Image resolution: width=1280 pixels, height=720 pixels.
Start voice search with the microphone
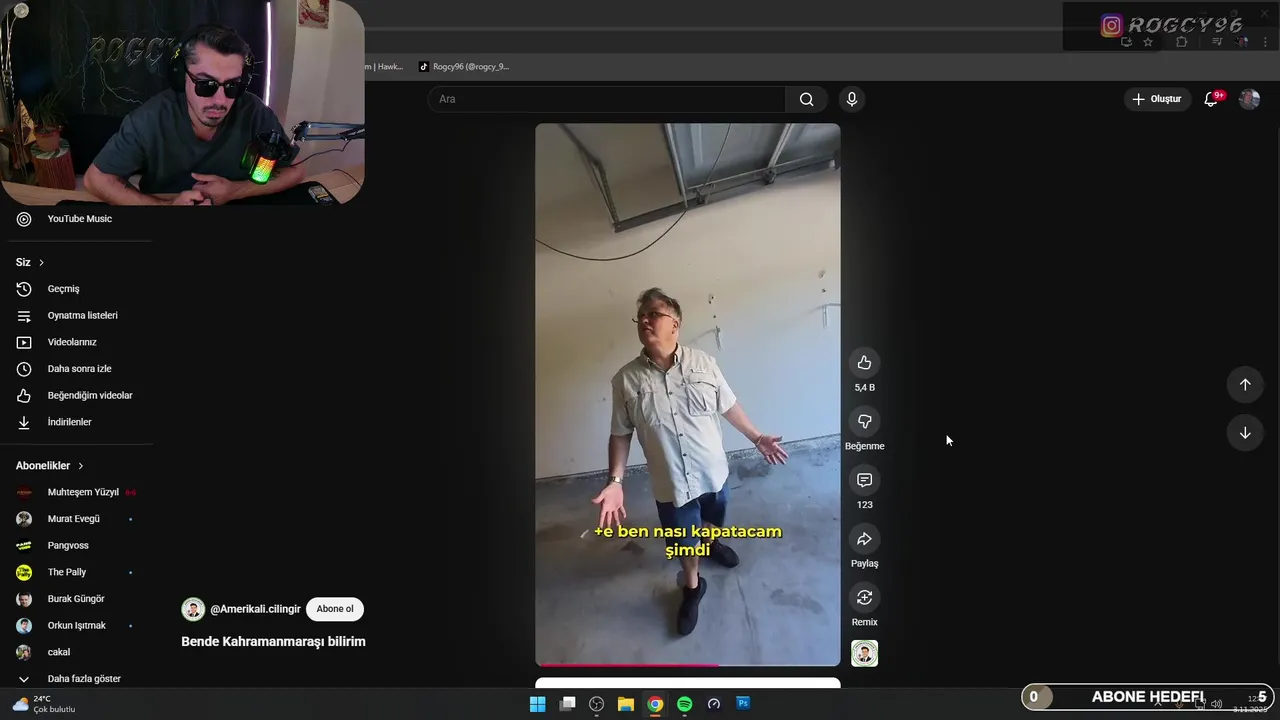coord(851,99)
